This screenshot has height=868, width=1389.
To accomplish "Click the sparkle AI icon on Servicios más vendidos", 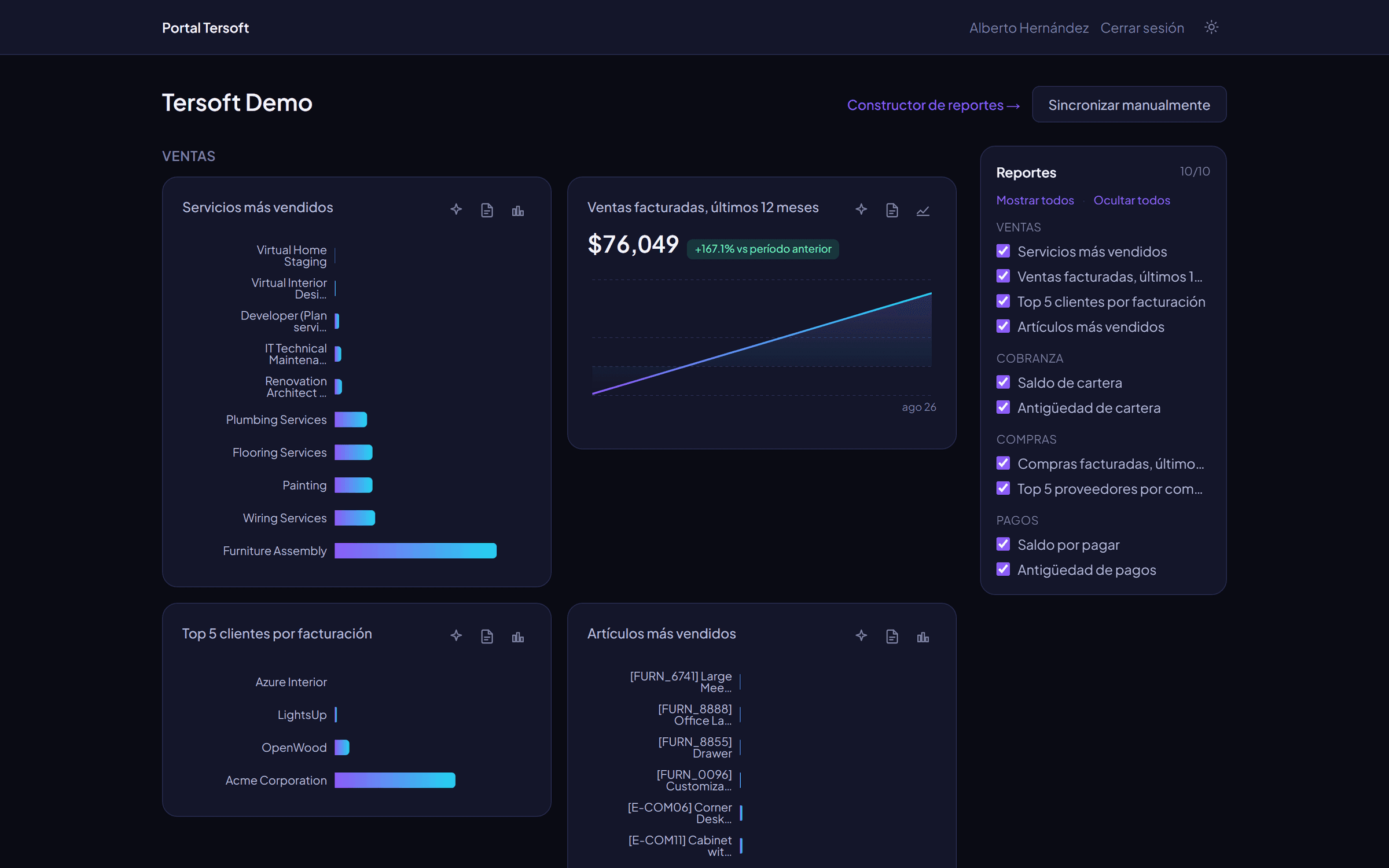I will (456, 209).
